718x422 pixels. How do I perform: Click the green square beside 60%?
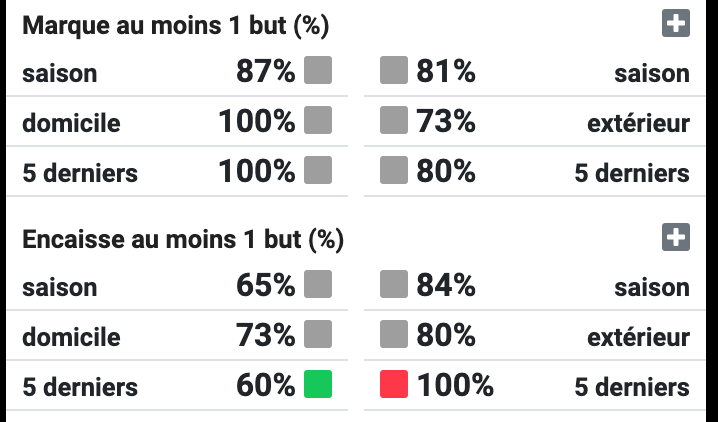point(318,384)
